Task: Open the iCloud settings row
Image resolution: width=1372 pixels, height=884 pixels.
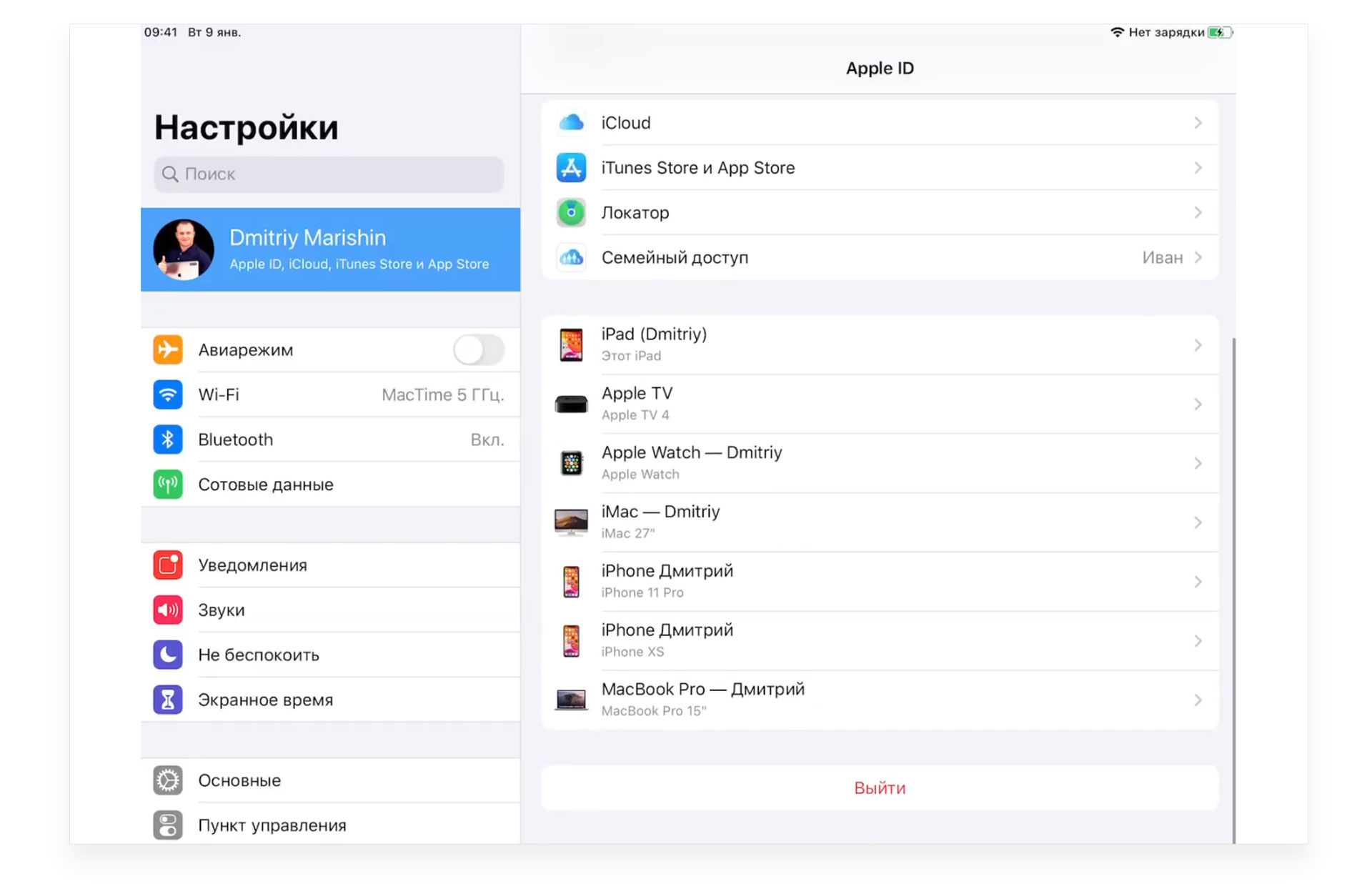Action: coord(880,123)
